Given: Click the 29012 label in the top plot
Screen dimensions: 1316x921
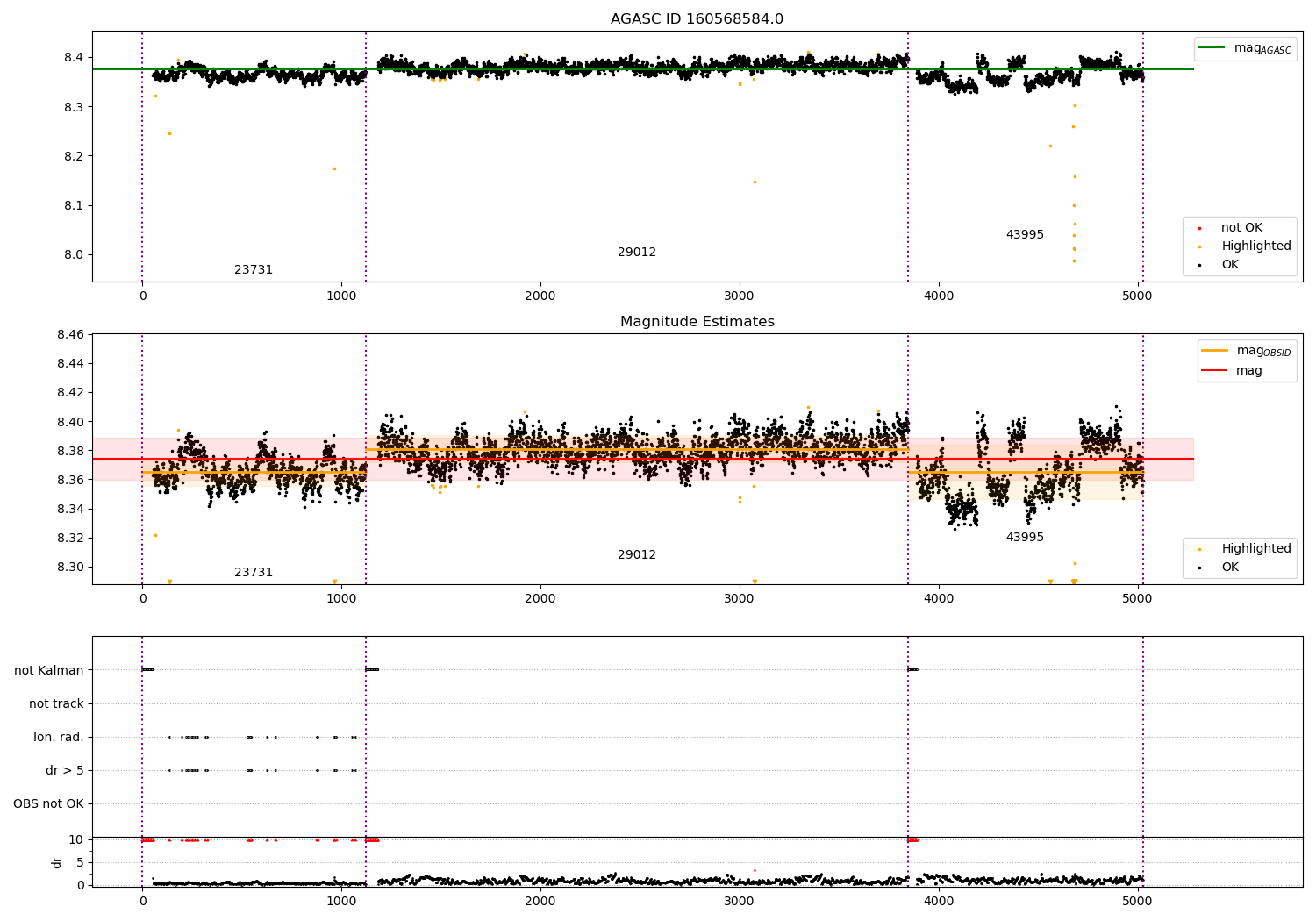Looking at the screenshot, I should 637,253.
